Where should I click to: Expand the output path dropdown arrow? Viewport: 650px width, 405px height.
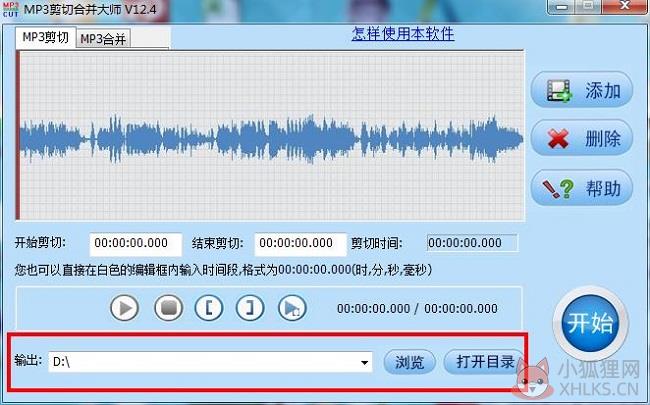[364, 362]
